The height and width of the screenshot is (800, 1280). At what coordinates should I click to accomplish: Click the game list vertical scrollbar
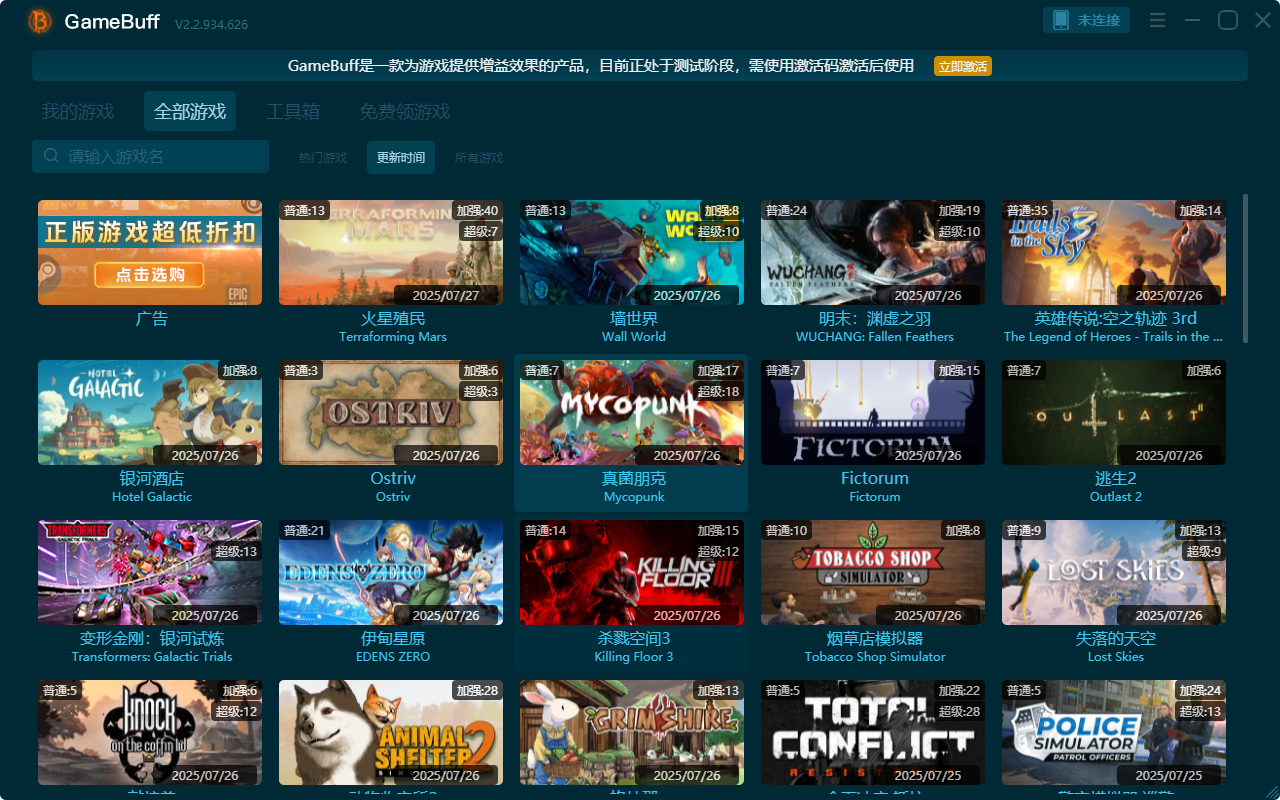coord(1245,268)
